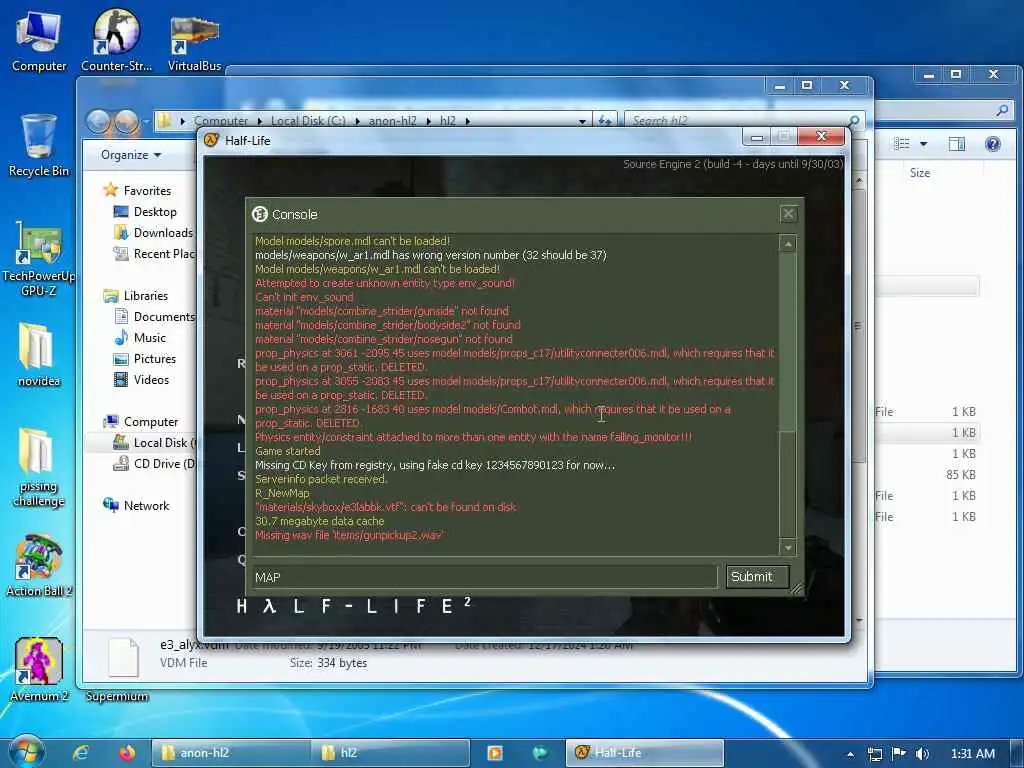Launch Counter-Strike desktop shortcut
This screenshot has width=1024, height=768.
click(x=116, y=40)
